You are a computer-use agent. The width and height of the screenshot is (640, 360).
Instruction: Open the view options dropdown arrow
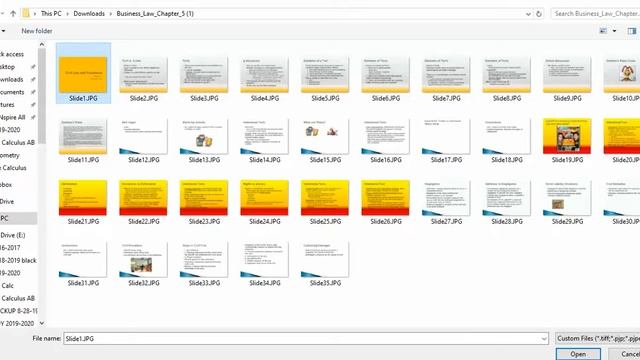point(614,31)
